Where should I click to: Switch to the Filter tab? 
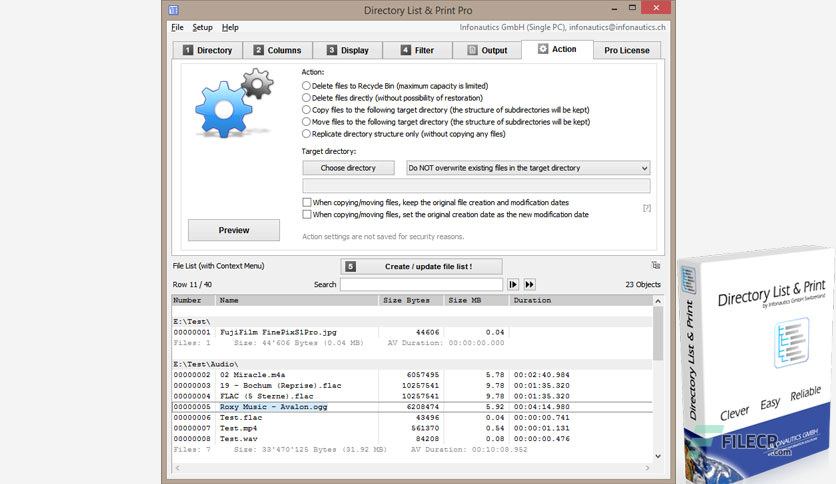[417, 50]
